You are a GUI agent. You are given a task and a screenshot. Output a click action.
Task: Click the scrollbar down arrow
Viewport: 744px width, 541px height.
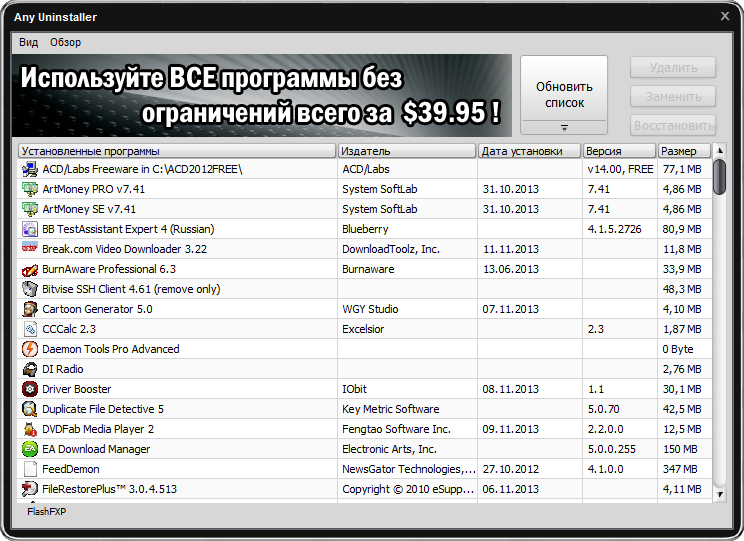point(720,494)
